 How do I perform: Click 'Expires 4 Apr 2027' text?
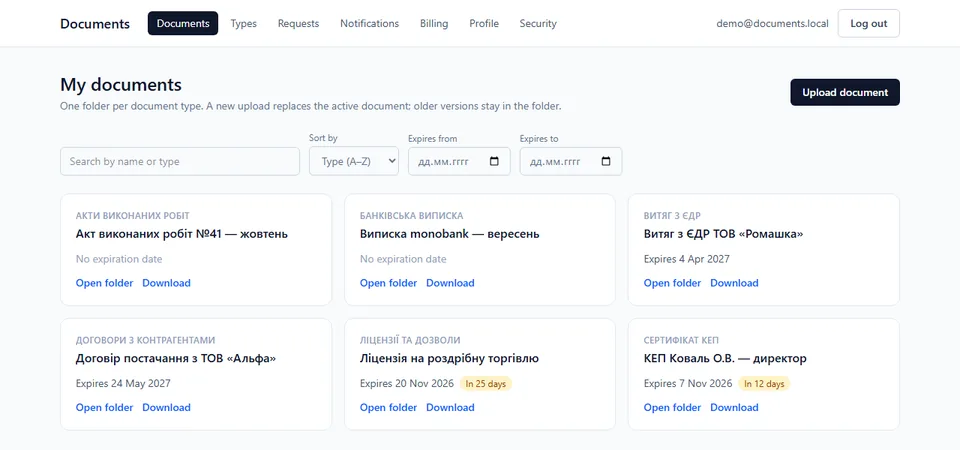point(687,259)
